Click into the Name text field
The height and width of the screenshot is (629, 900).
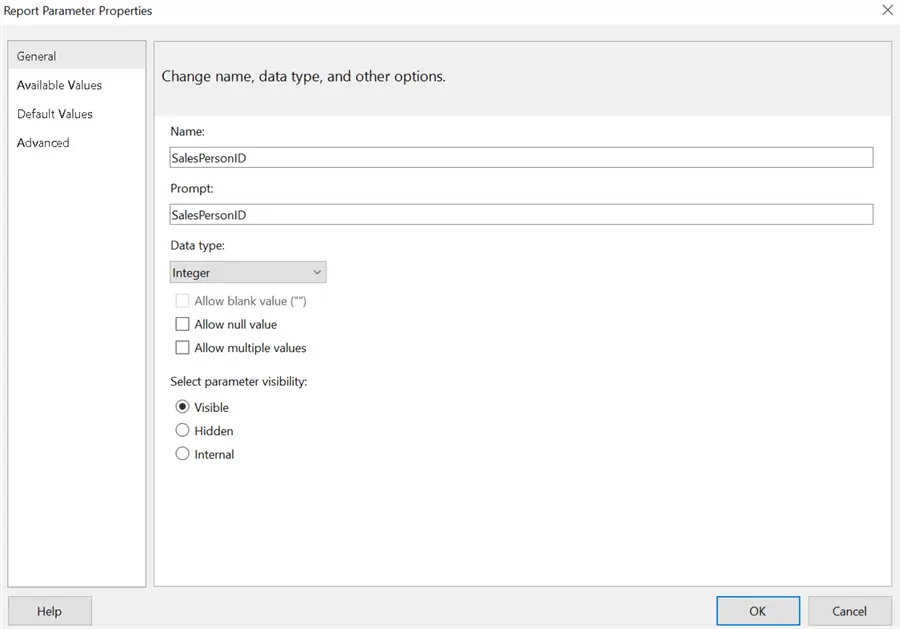[521, 158]
